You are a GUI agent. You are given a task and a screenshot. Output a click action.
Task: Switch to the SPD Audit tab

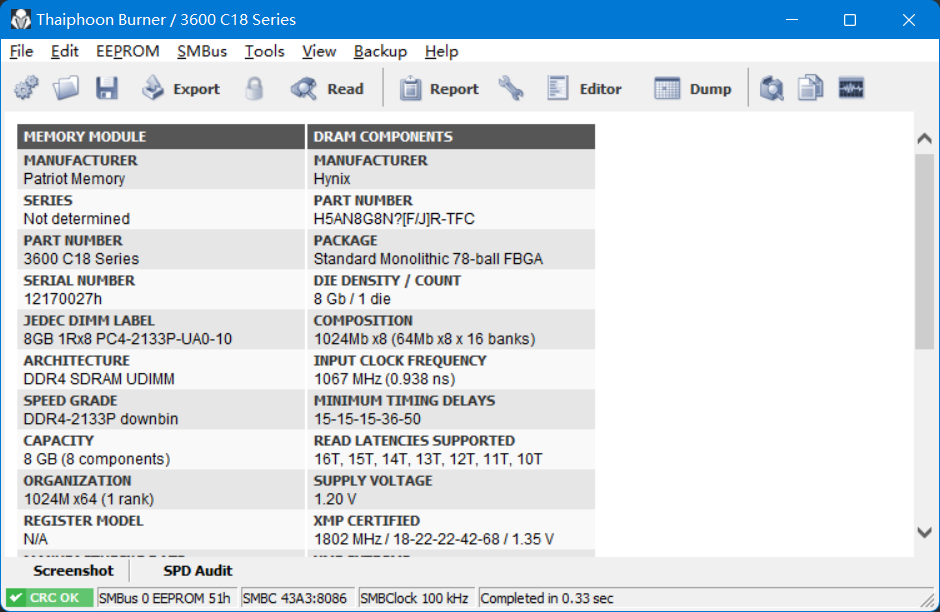(x=198, y=571)
